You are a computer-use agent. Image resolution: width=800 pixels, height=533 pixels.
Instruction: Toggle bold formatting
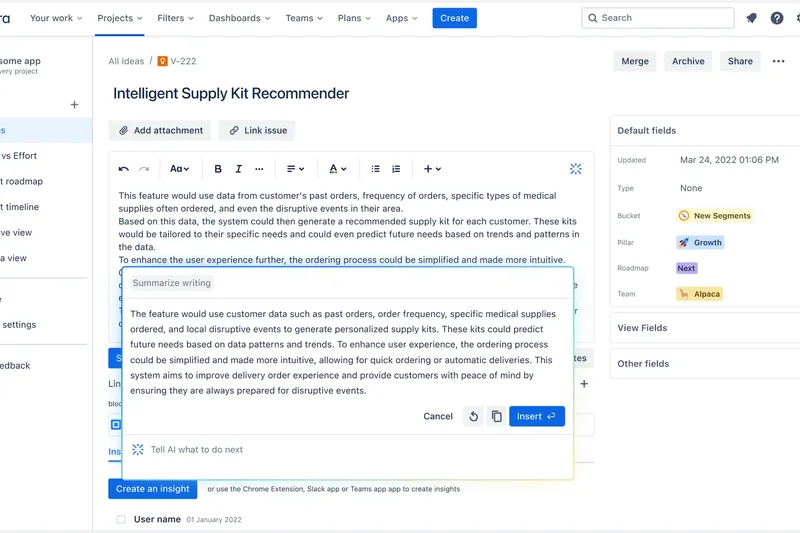pyautogui.click(x=218, y=169)
